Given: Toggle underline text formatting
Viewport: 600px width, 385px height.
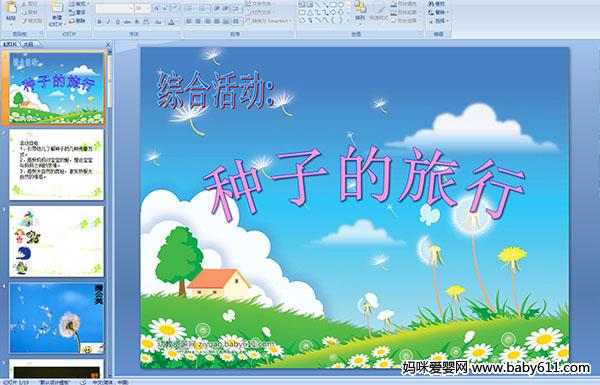Looking at the screenshot, I should 117,22.
